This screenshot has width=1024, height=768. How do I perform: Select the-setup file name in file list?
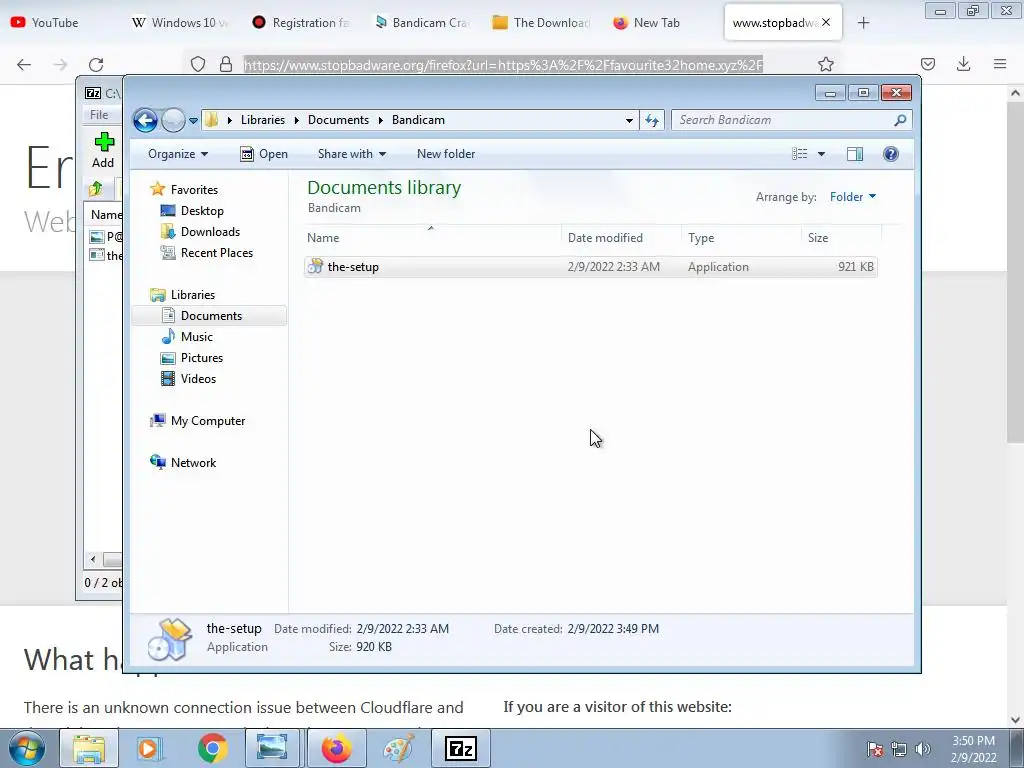tap(353, 266)
